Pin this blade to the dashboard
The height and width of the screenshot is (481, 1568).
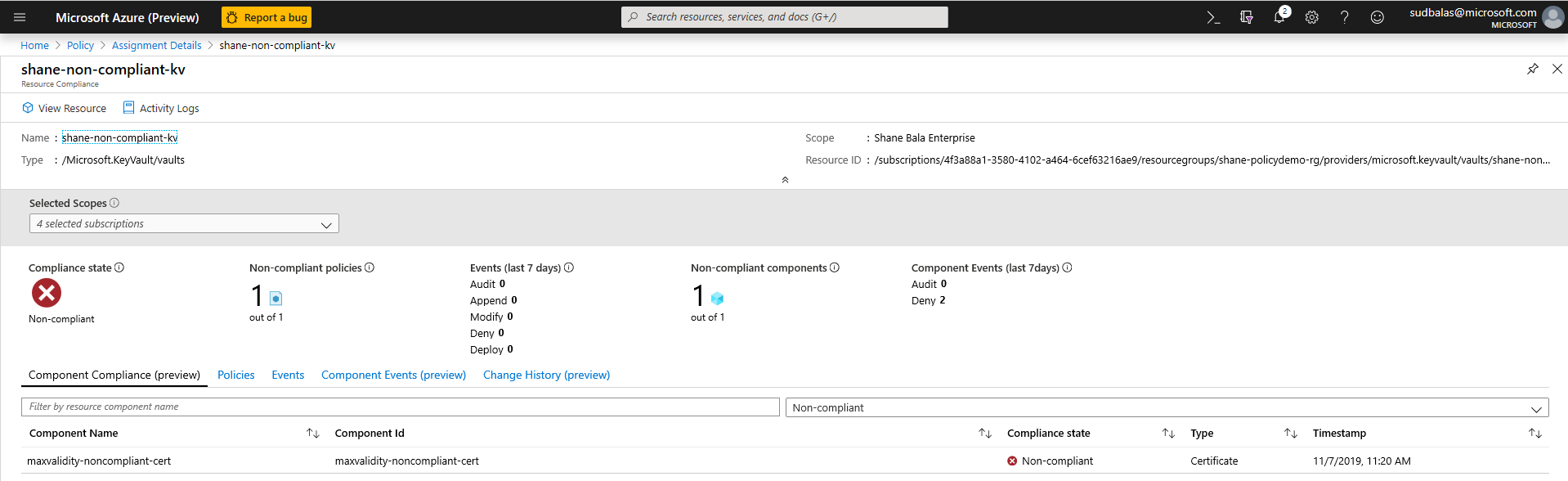pos(1533,69)
